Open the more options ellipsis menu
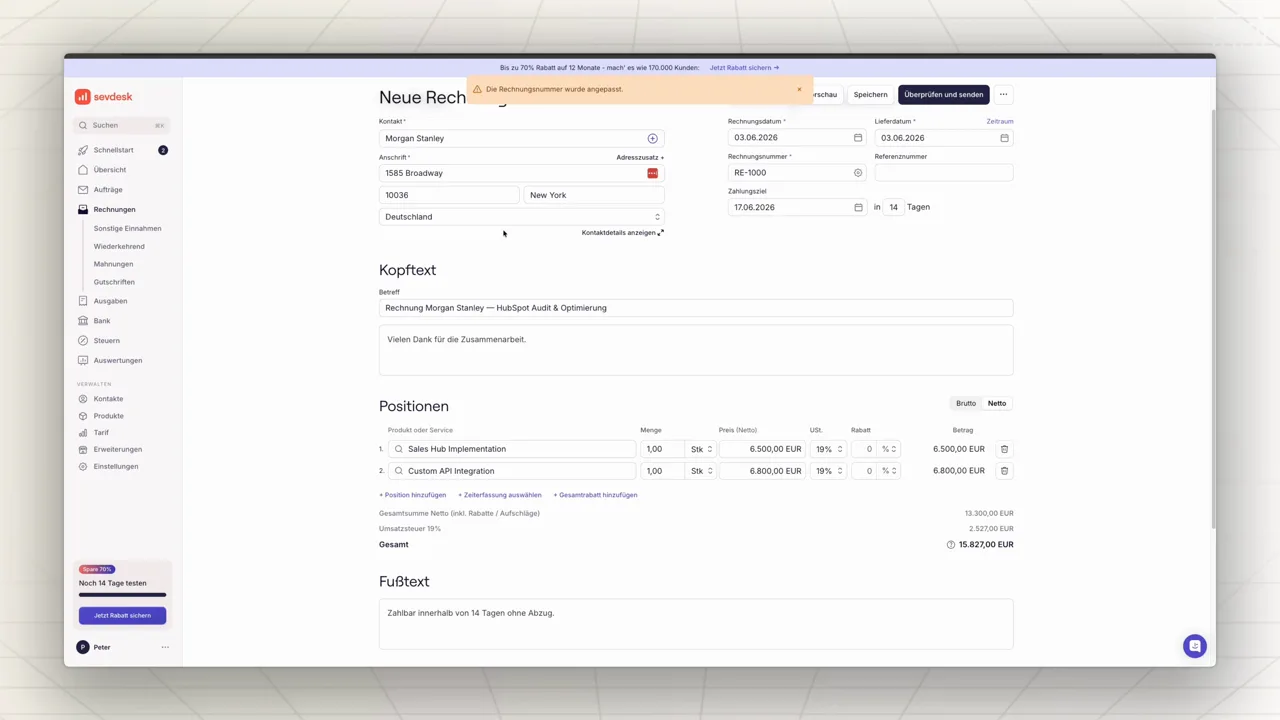Viewport: 1280px width, 720px height. coord(1003,95)
